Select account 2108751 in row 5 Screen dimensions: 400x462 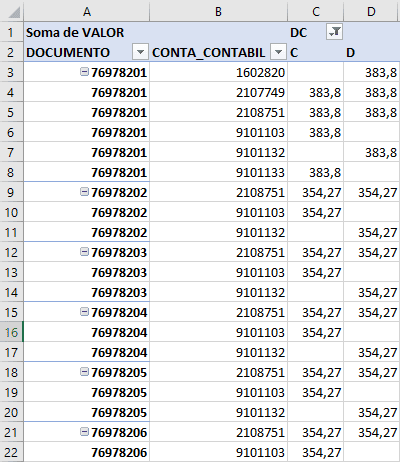coord(218,112)
